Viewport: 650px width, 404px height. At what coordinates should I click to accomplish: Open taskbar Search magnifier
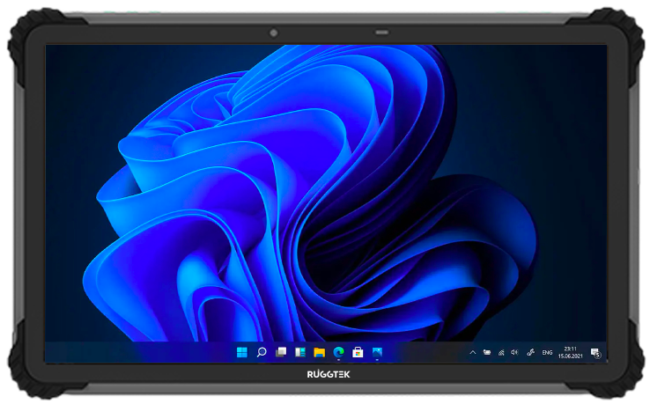click(x=261, y=352)
